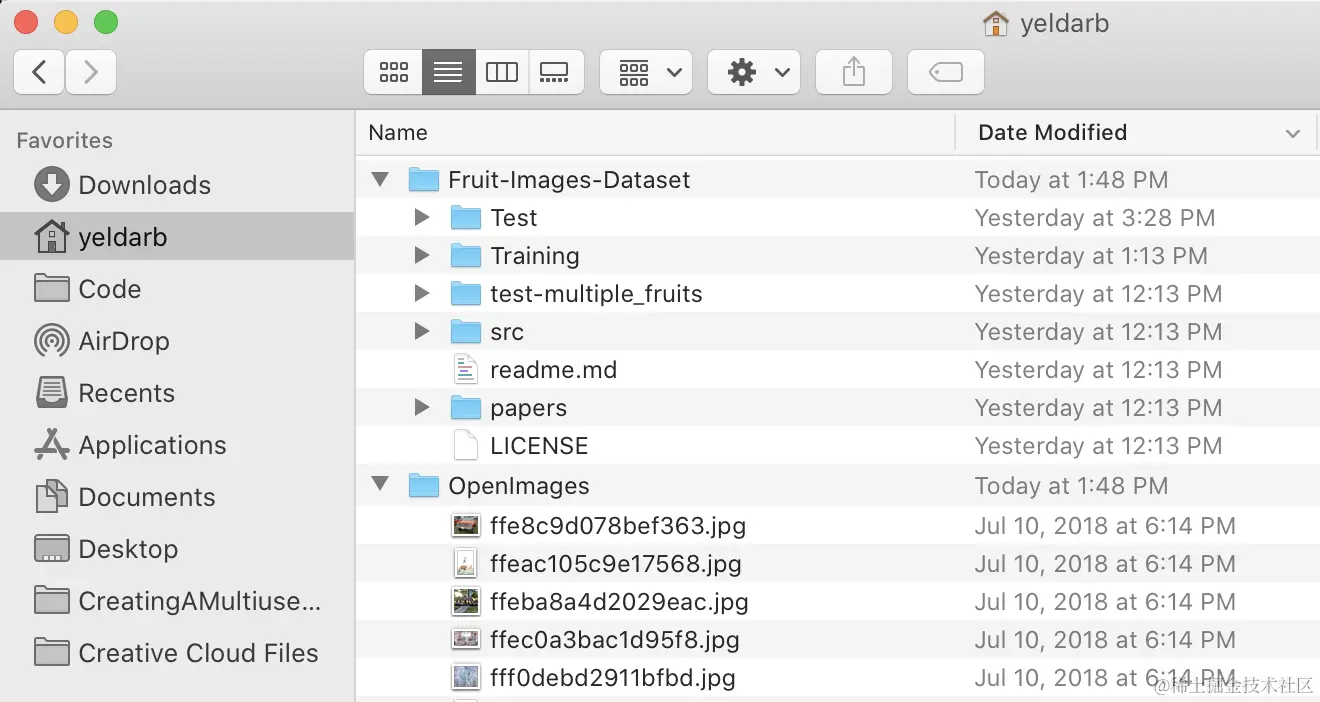Click the Share button in the toolbar
Image resolution: width=1320 pixels, height=702 pixels.
pos(853,71)
